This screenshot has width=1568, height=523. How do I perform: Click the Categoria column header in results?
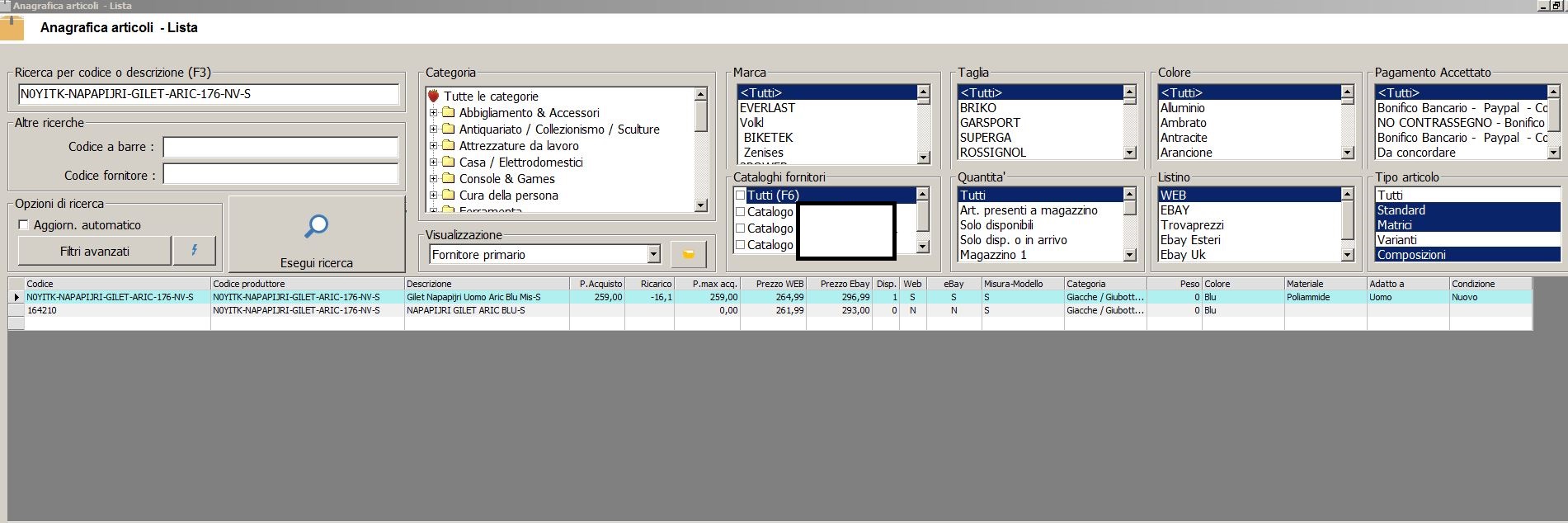point(1105,284)
